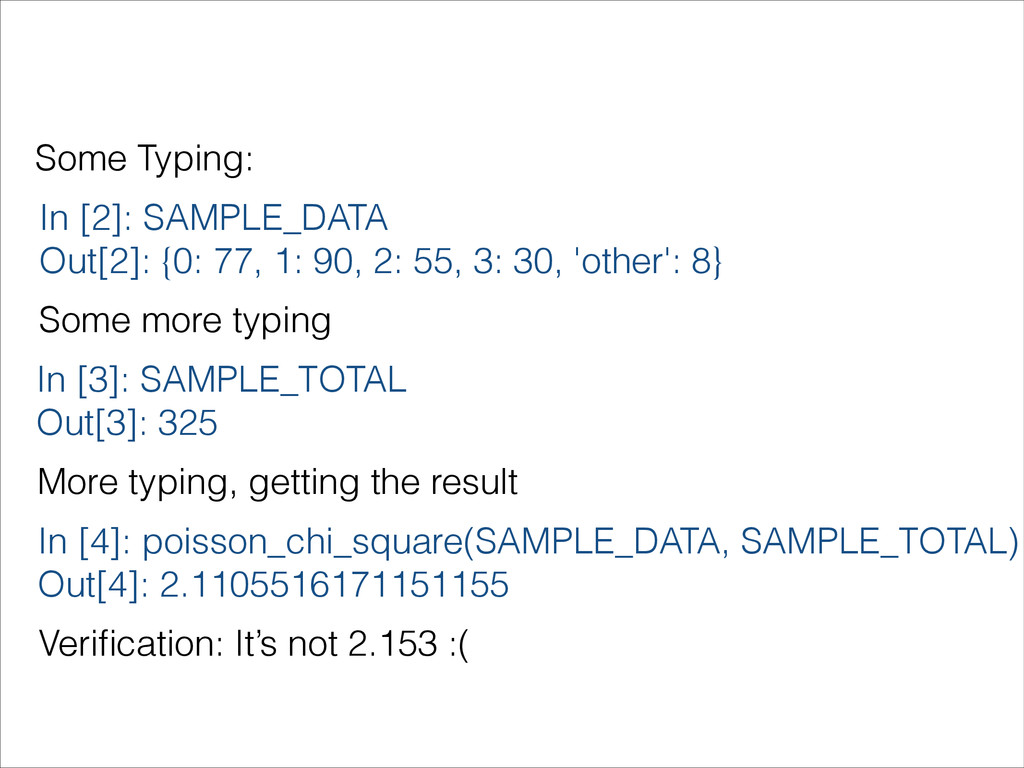The image size is (1024, 768).
Task: Click the 'Some more typing' text
Action: click(x=185, y=321)
